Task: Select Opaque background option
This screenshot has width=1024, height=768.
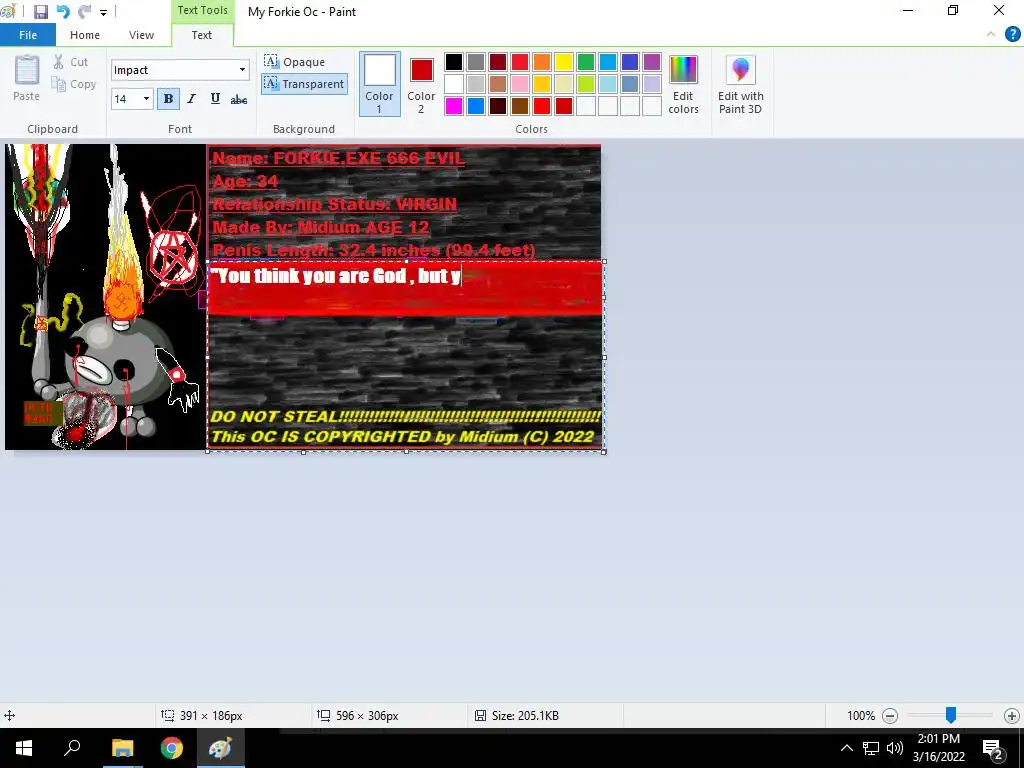Action: tap(295, 62)
